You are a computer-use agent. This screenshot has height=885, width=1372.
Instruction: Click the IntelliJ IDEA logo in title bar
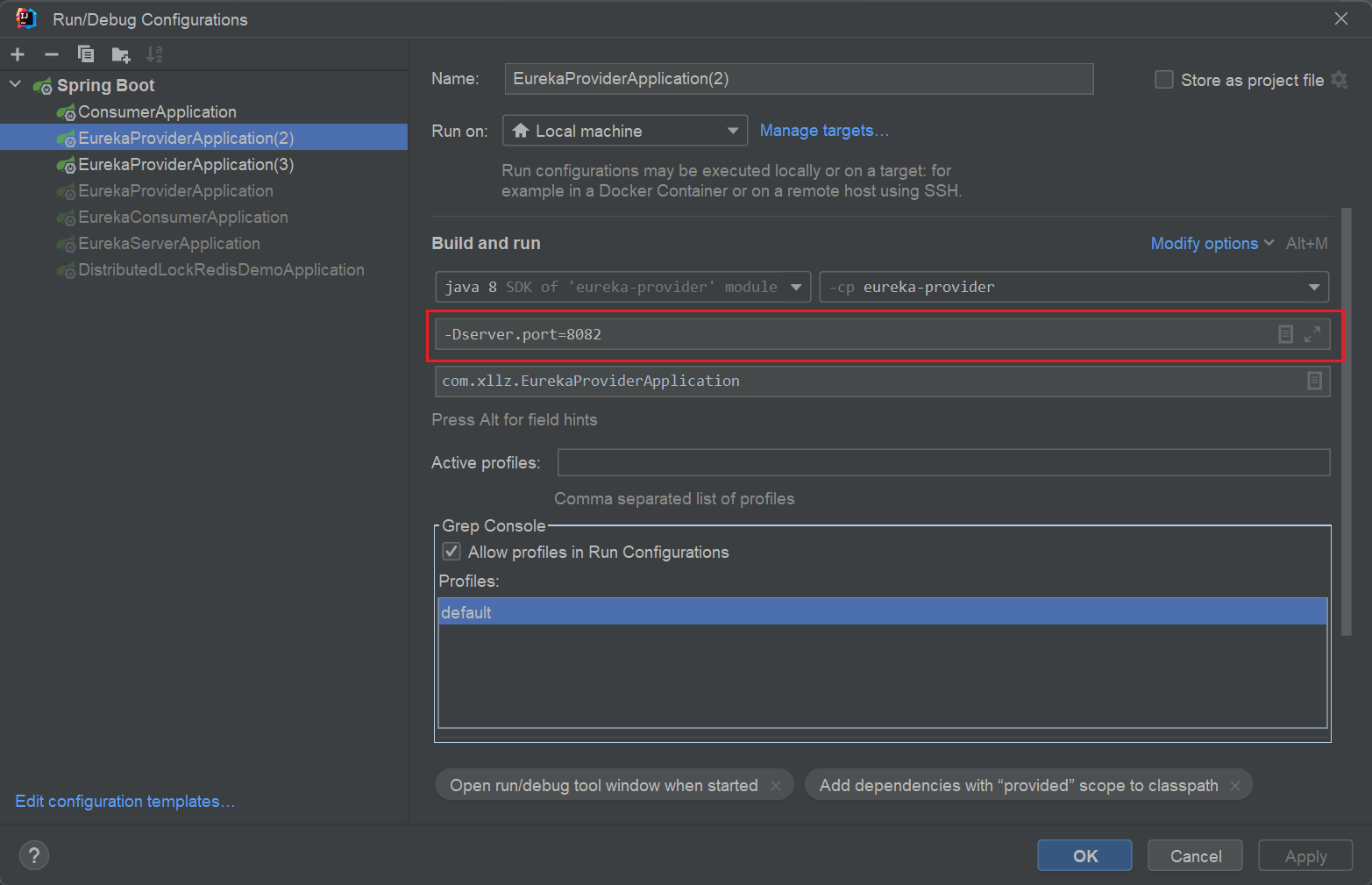[26, 18]
